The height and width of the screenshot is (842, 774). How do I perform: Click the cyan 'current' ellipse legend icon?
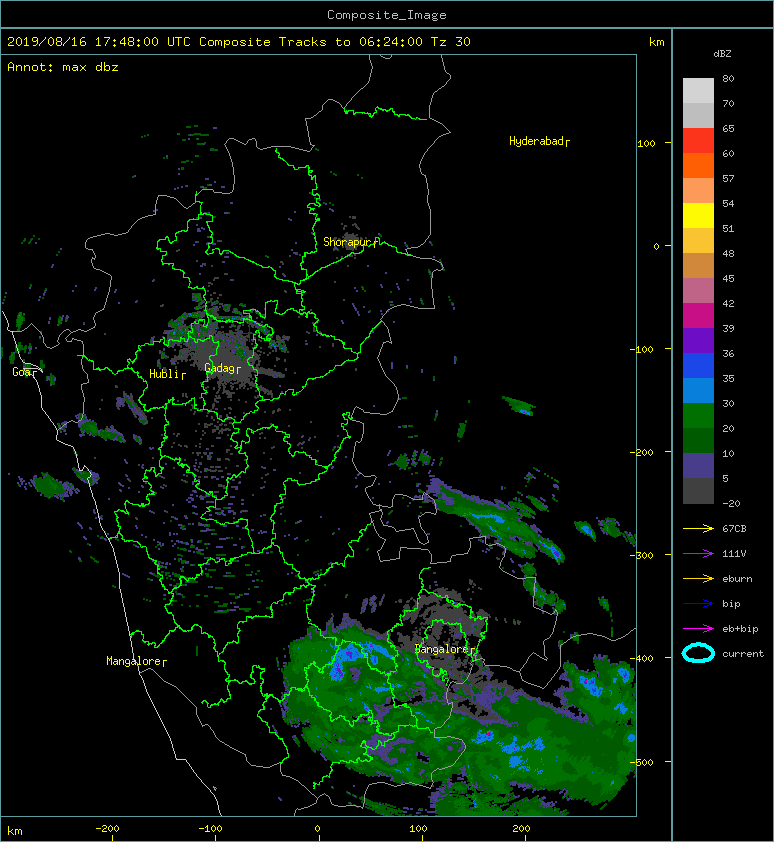click(x=698, y=653)
